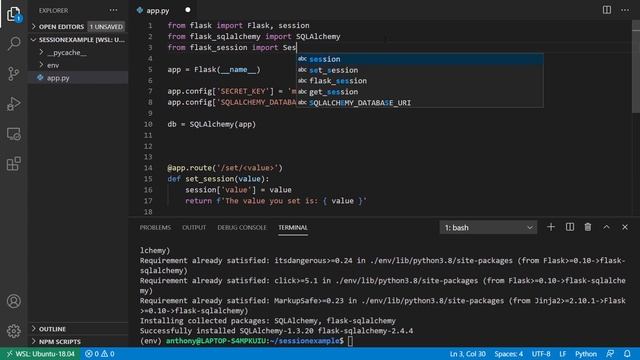Click UTF-8 encoding in status bar

[541, 354]
